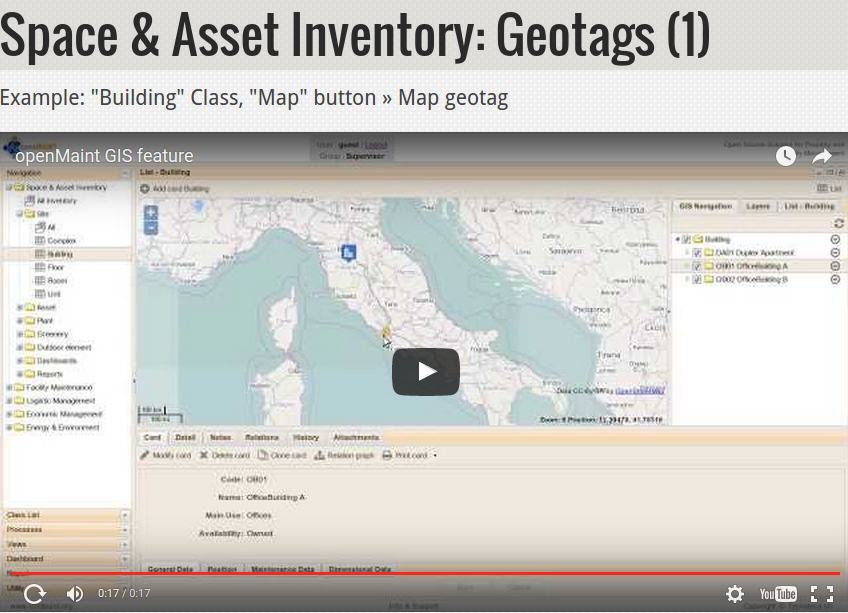Image resolution: width=848 pixels, height=613 pixels.
Task: Share the video with the arrow icon
Action: coord(822,156)
